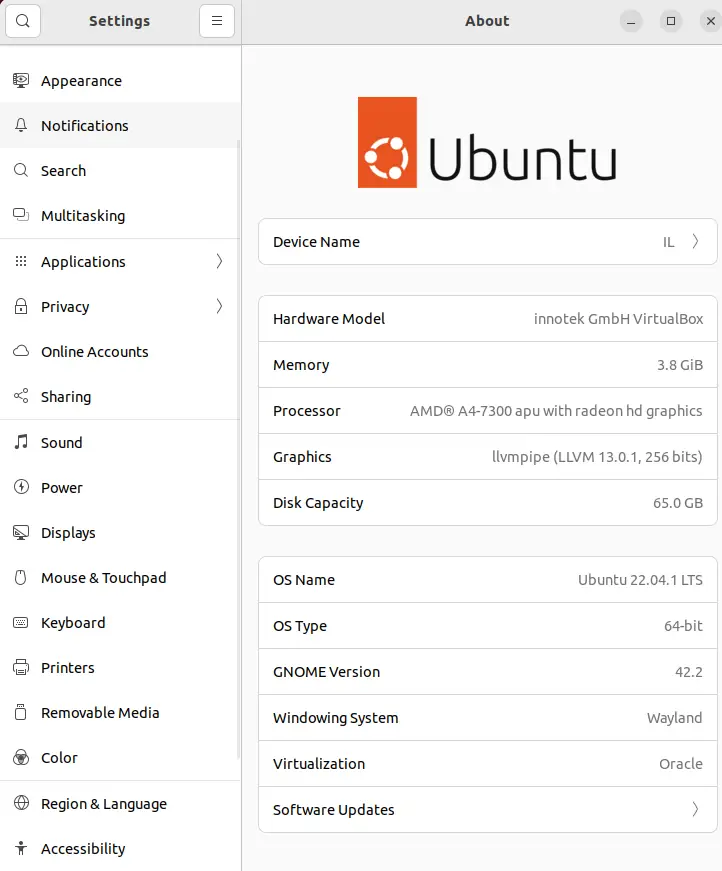Click the GNOME Version 42.2 value
Screen dimensions: 722x871
point(689,672)
